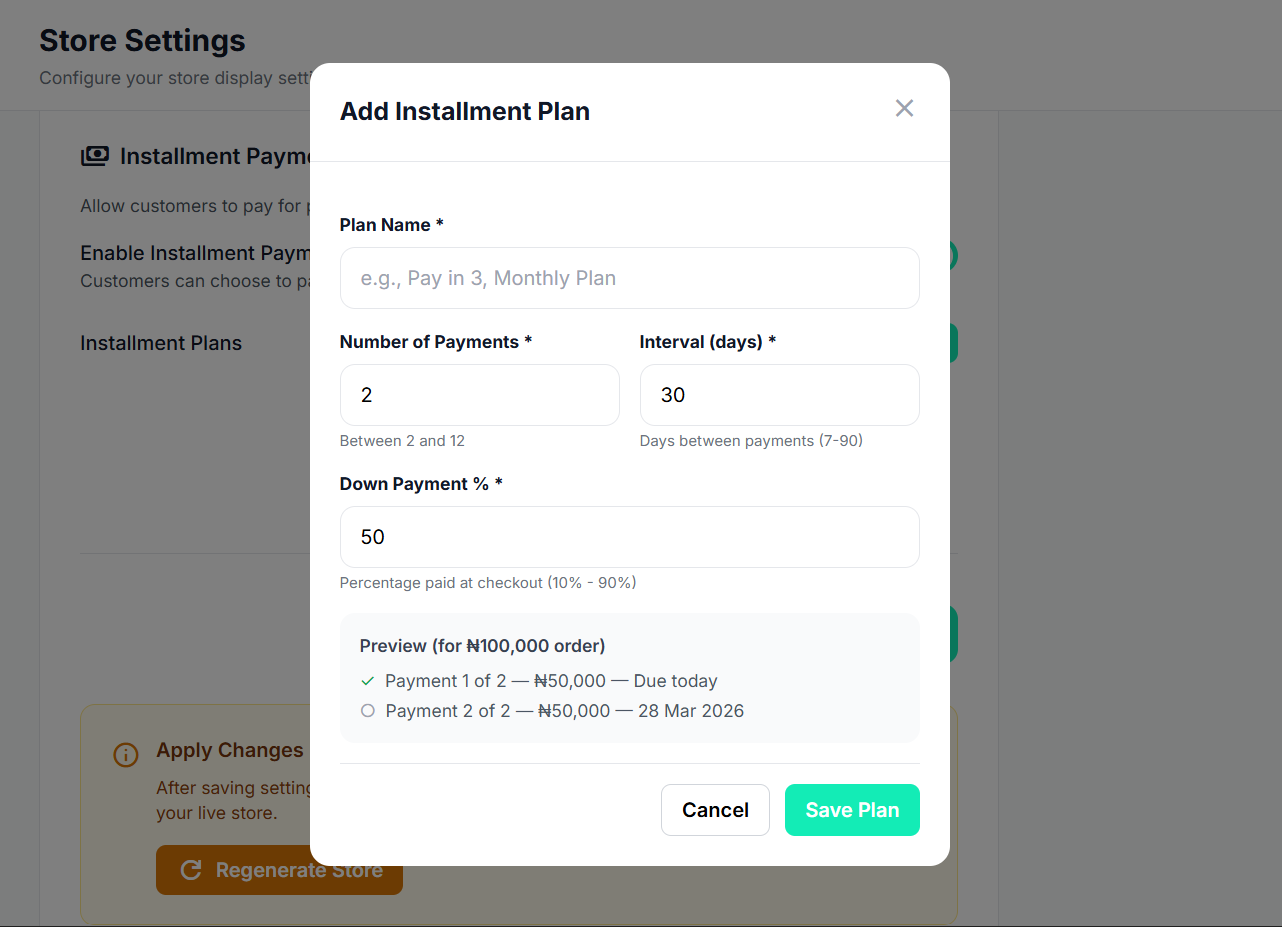1282x927 pixels.
Task: Click the info icon in the Apply Changes notice
Action: [125, 755]
